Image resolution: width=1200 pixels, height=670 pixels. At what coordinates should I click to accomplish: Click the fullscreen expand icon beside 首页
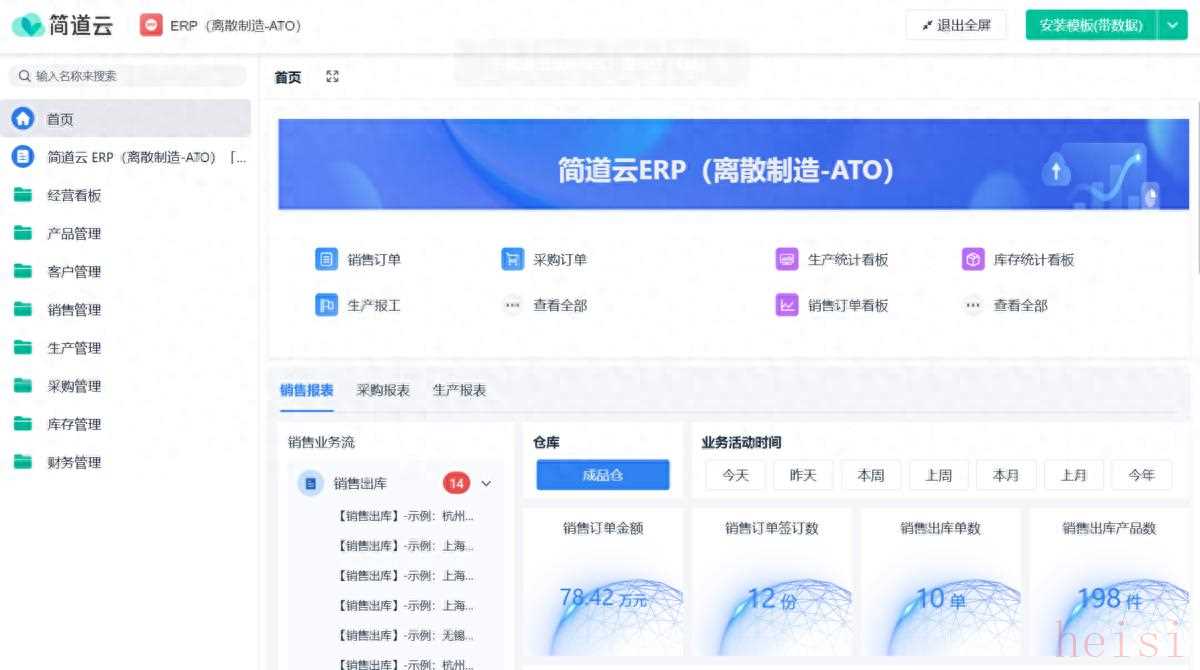coord(333,77)
